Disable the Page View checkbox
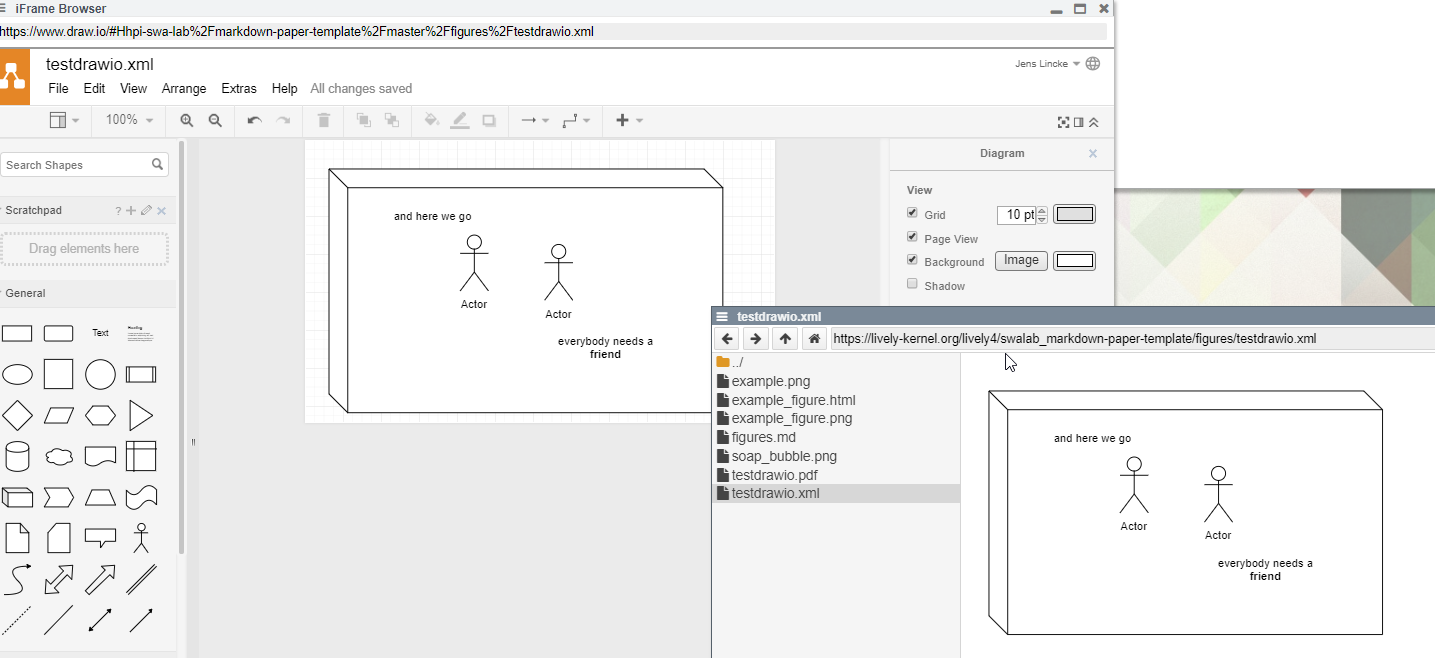This screenshot has height=658, width=1435. pyautogui.click(x=912, y=237)
